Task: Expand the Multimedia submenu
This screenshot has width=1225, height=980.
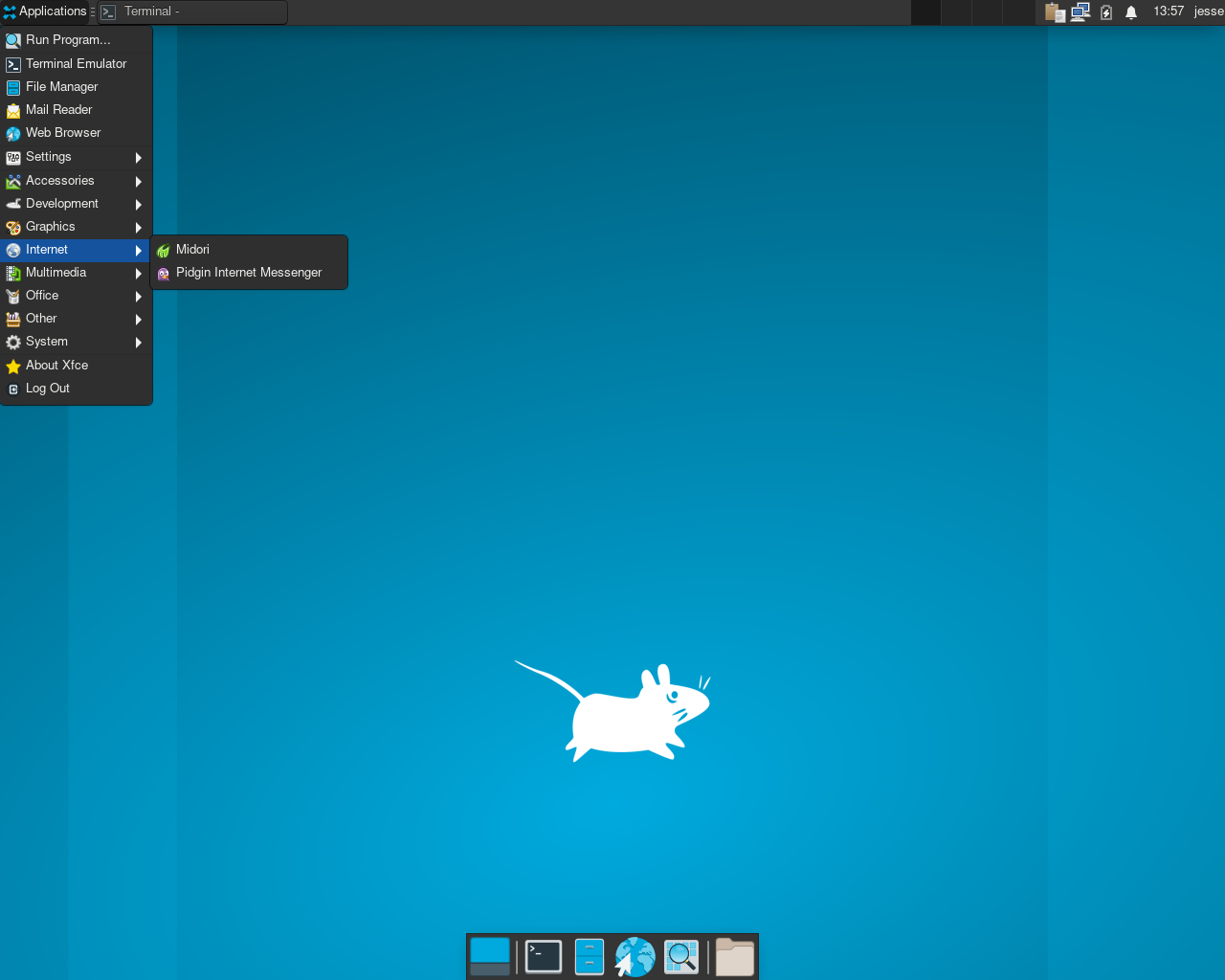Action: (x=76, y=273)
